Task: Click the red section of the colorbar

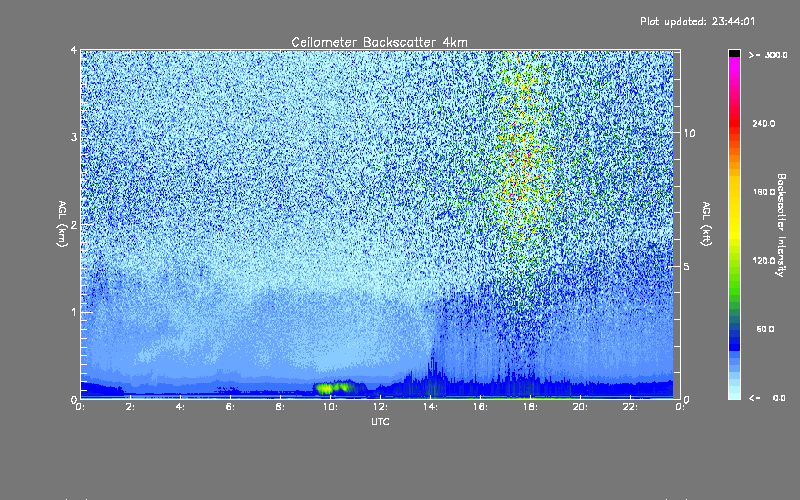Action: [x=734, y=122]
